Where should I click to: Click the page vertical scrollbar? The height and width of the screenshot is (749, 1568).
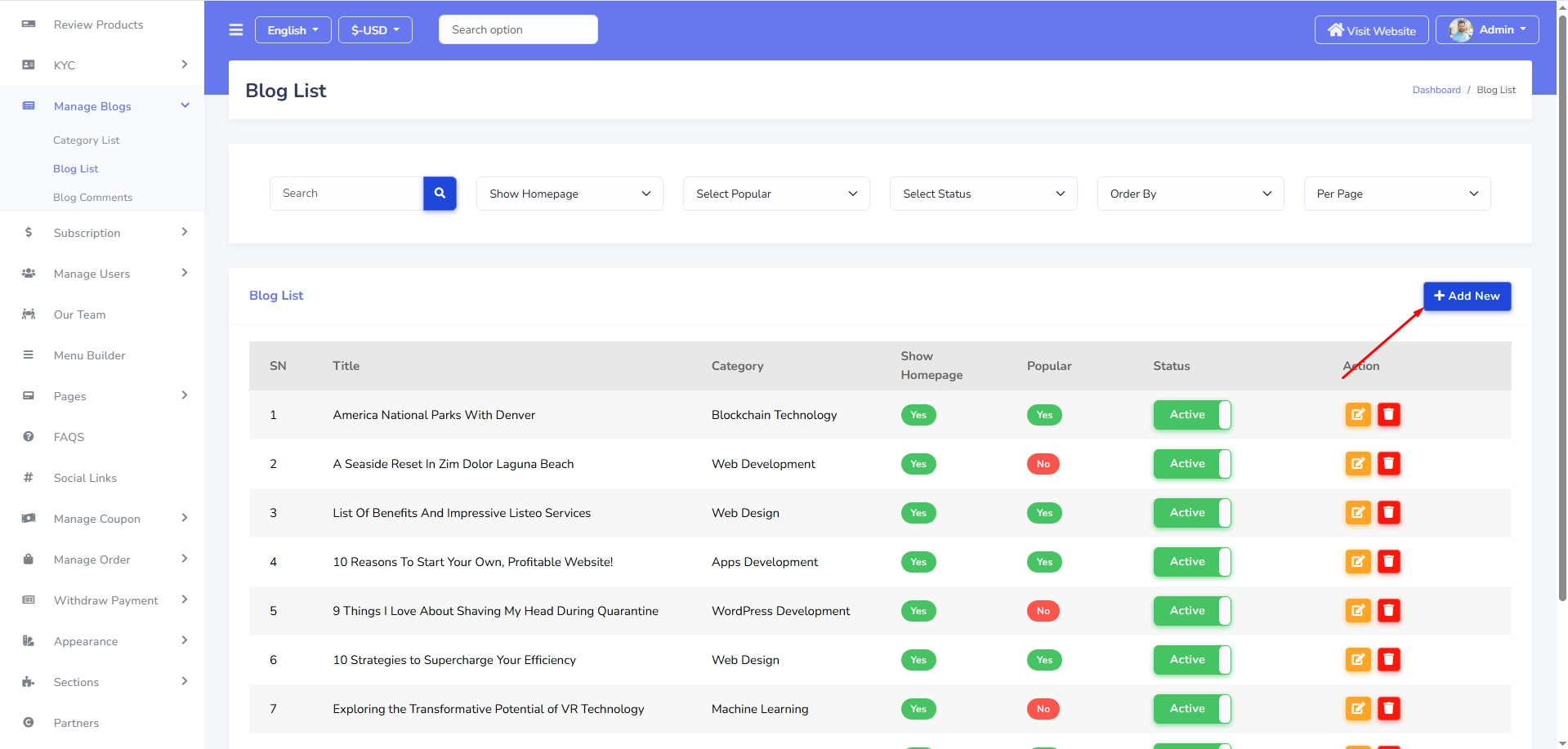(x=1562, y=310)
